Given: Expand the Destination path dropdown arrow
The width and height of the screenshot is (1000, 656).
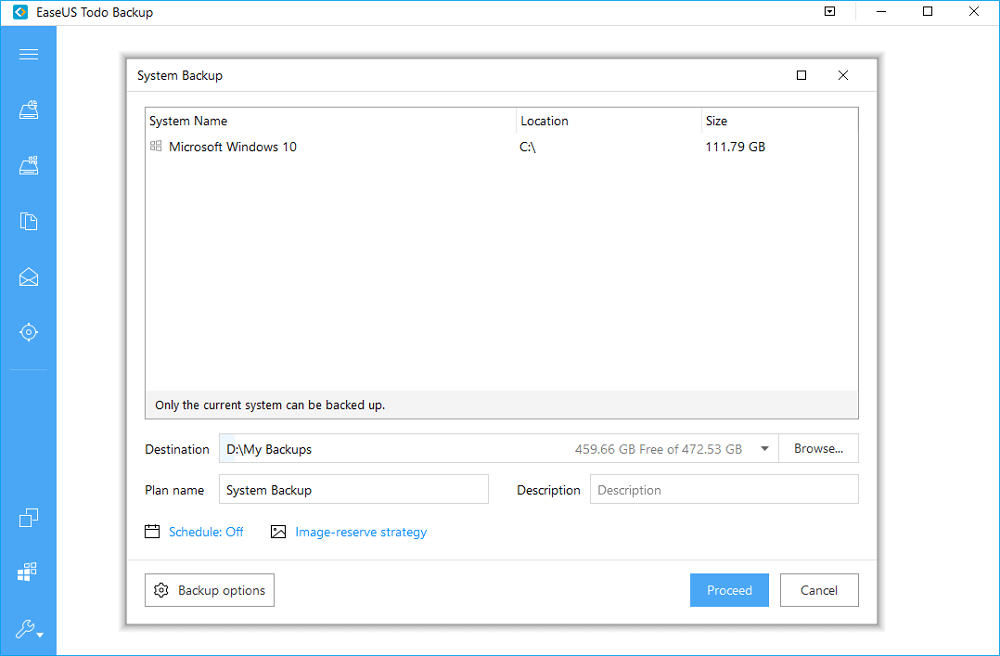Looking at the screenshot, I should pyautogui.click(x=765, y=449).
